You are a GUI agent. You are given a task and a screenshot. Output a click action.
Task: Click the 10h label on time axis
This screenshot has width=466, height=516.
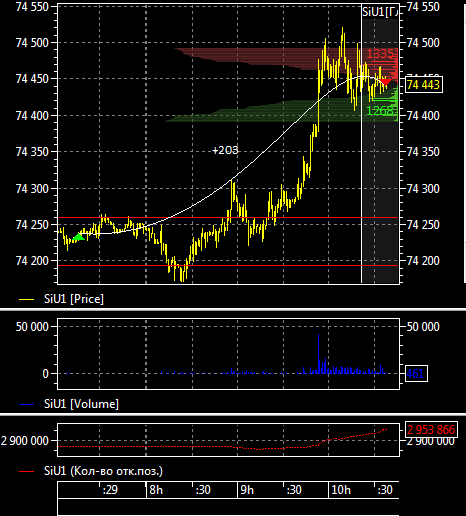(341, 490)
